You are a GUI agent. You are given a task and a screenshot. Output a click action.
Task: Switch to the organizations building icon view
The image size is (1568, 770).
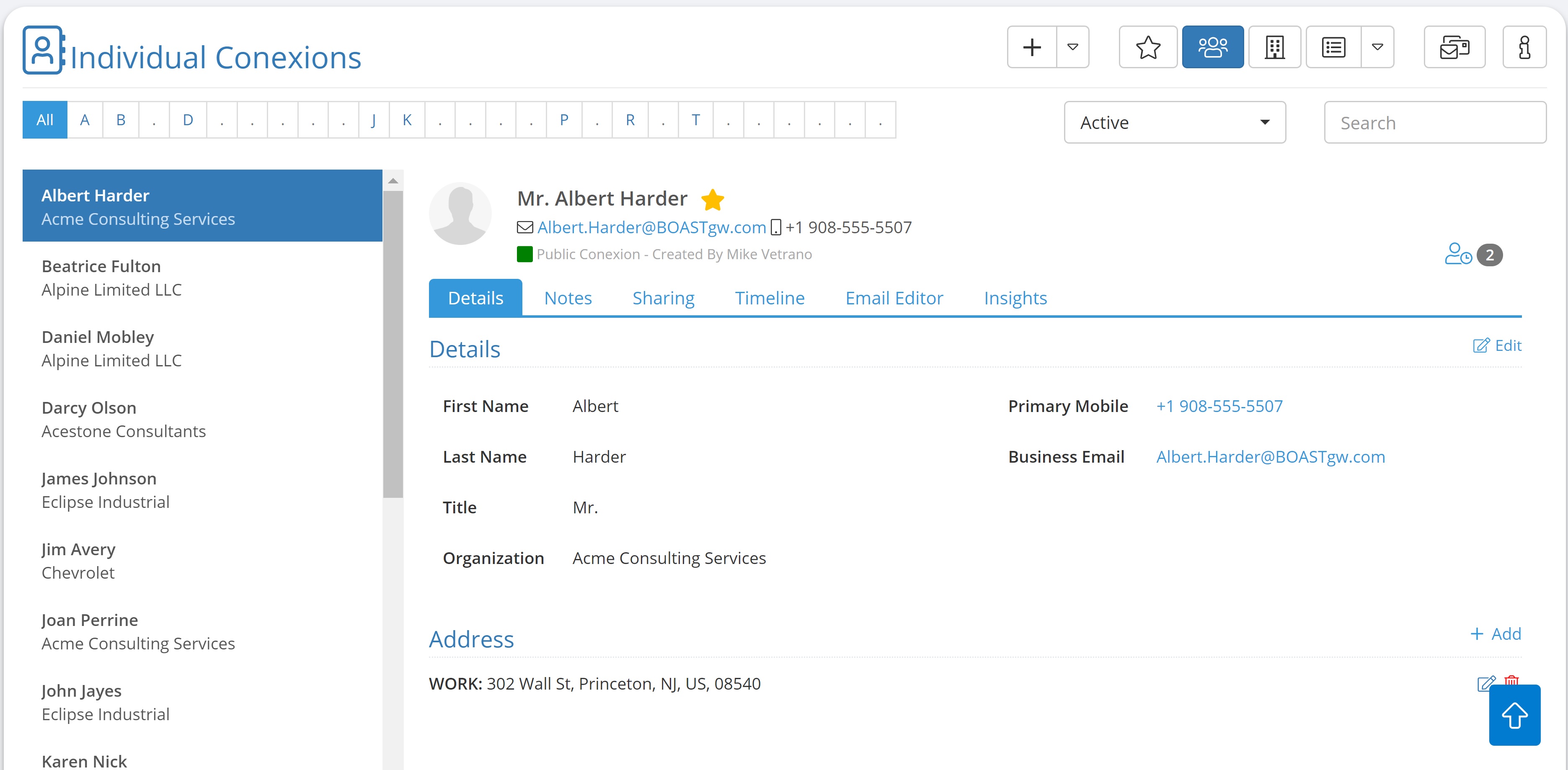tap(1275, 47)
